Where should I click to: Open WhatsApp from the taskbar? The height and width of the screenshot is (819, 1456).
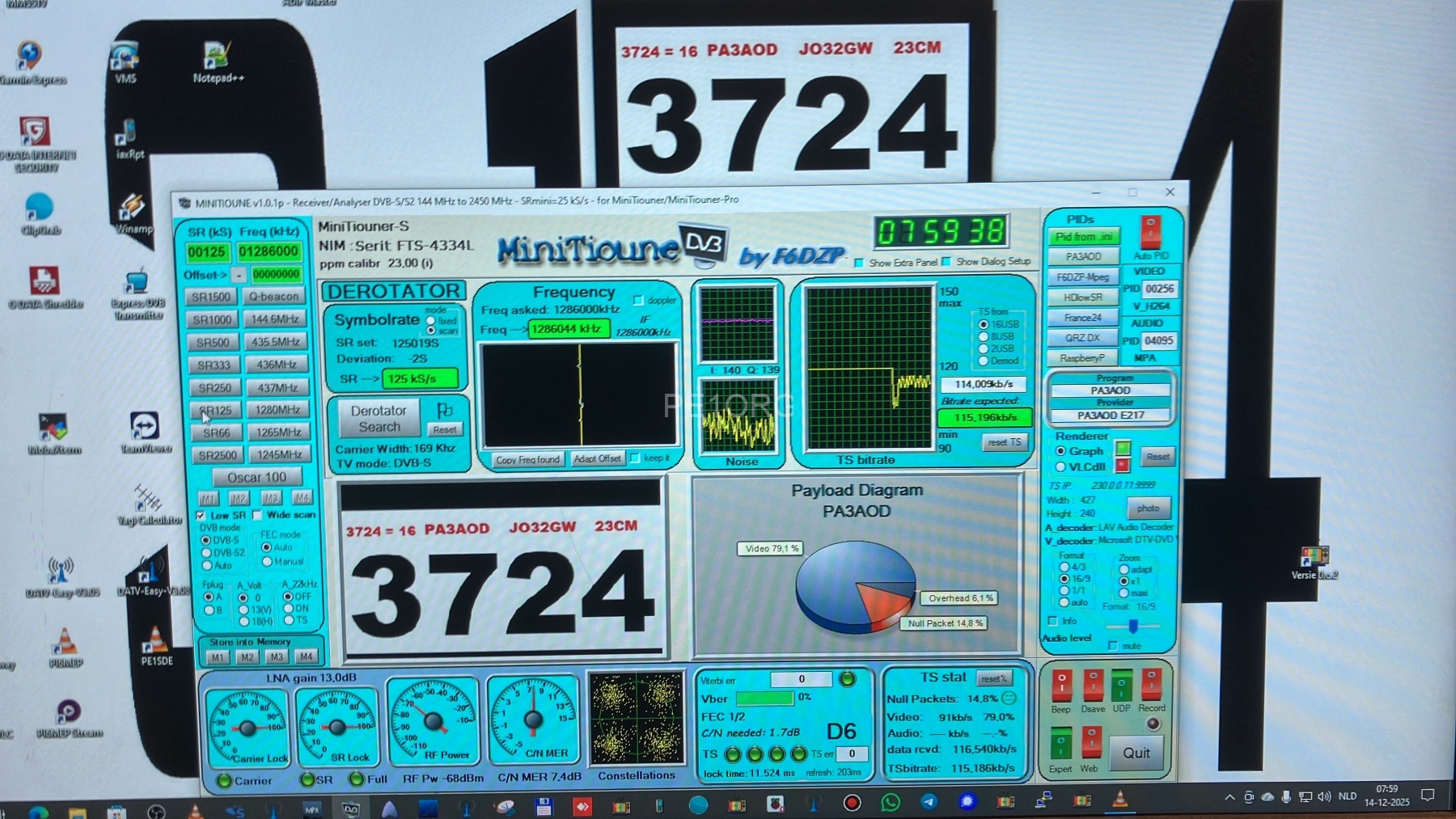[x=891, y=802]
